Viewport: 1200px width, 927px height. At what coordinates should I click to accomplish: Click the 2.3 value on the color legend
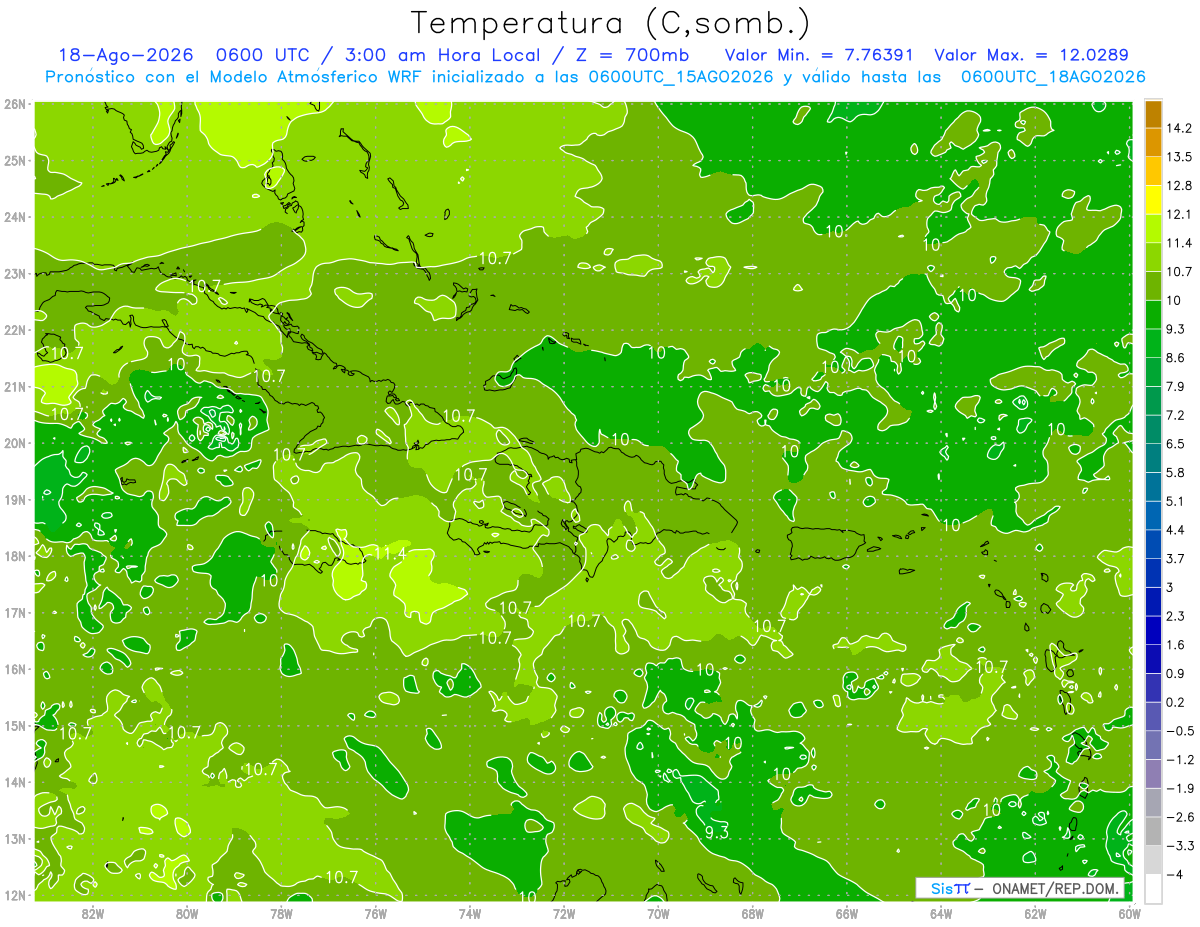[1176, 616]
